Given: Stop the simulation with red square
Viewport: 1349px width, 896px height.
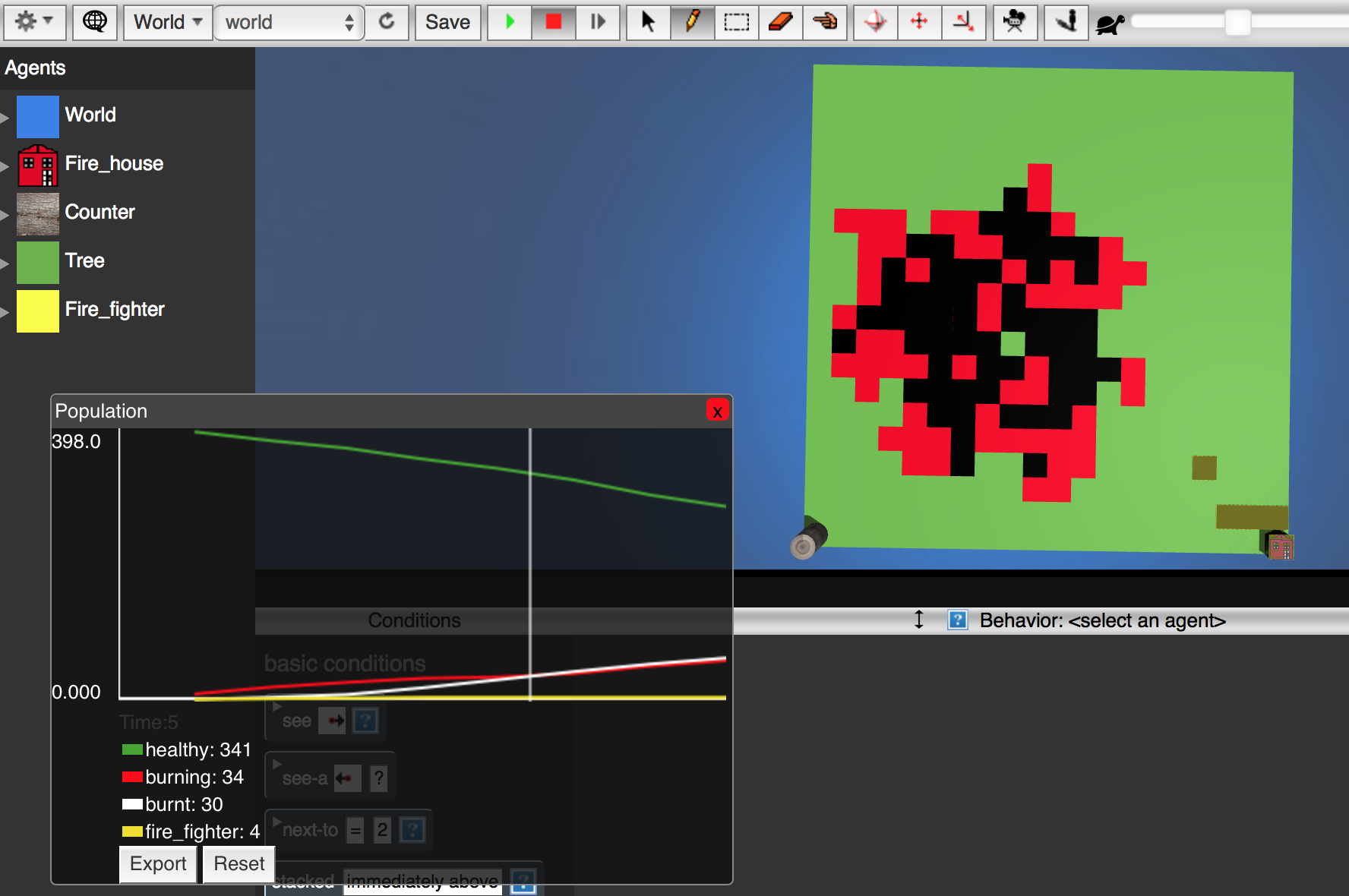Looking at the screenshot, I should tap(554, 22).
